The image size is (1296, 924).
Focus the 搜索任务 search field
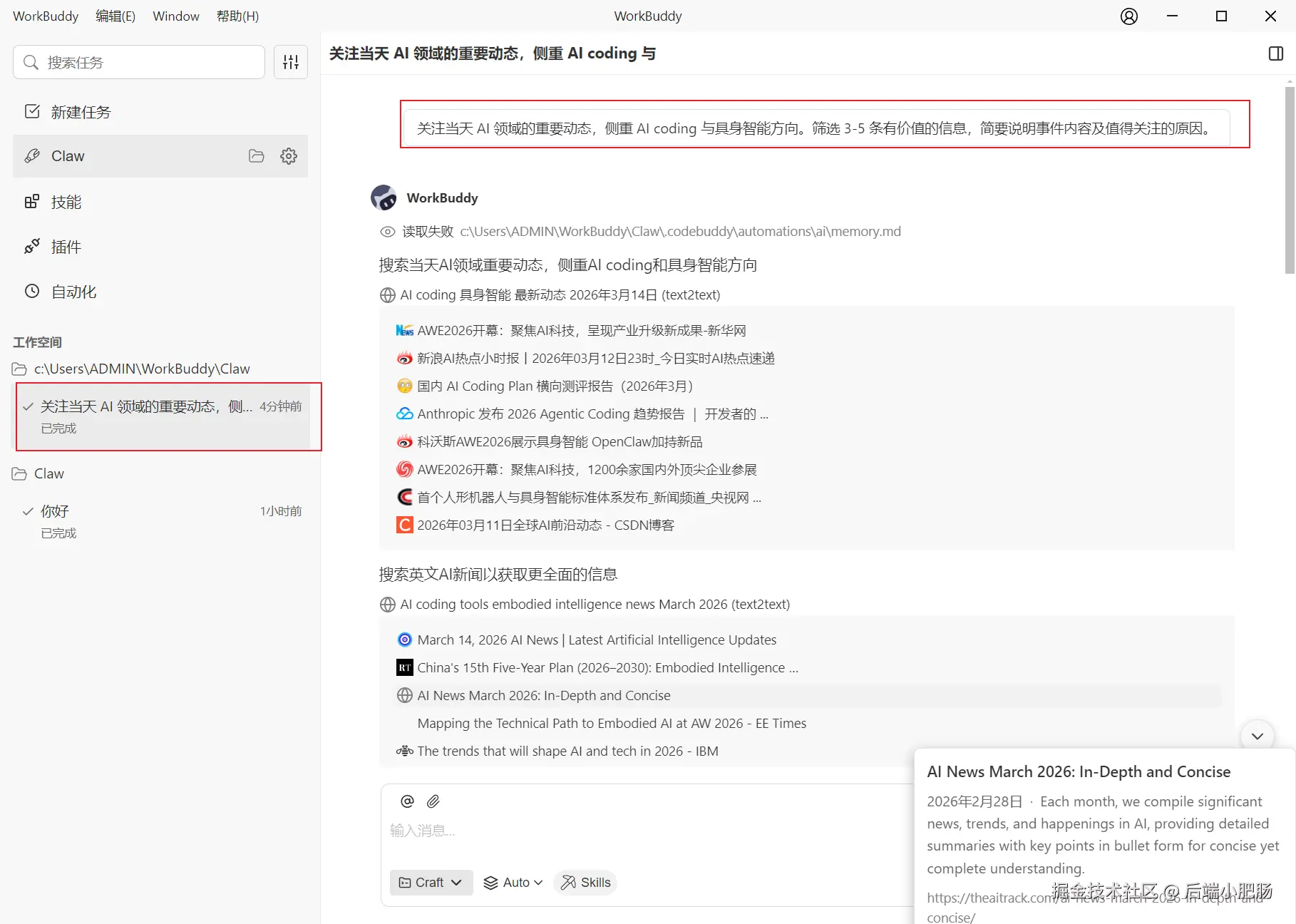[139, 62]
